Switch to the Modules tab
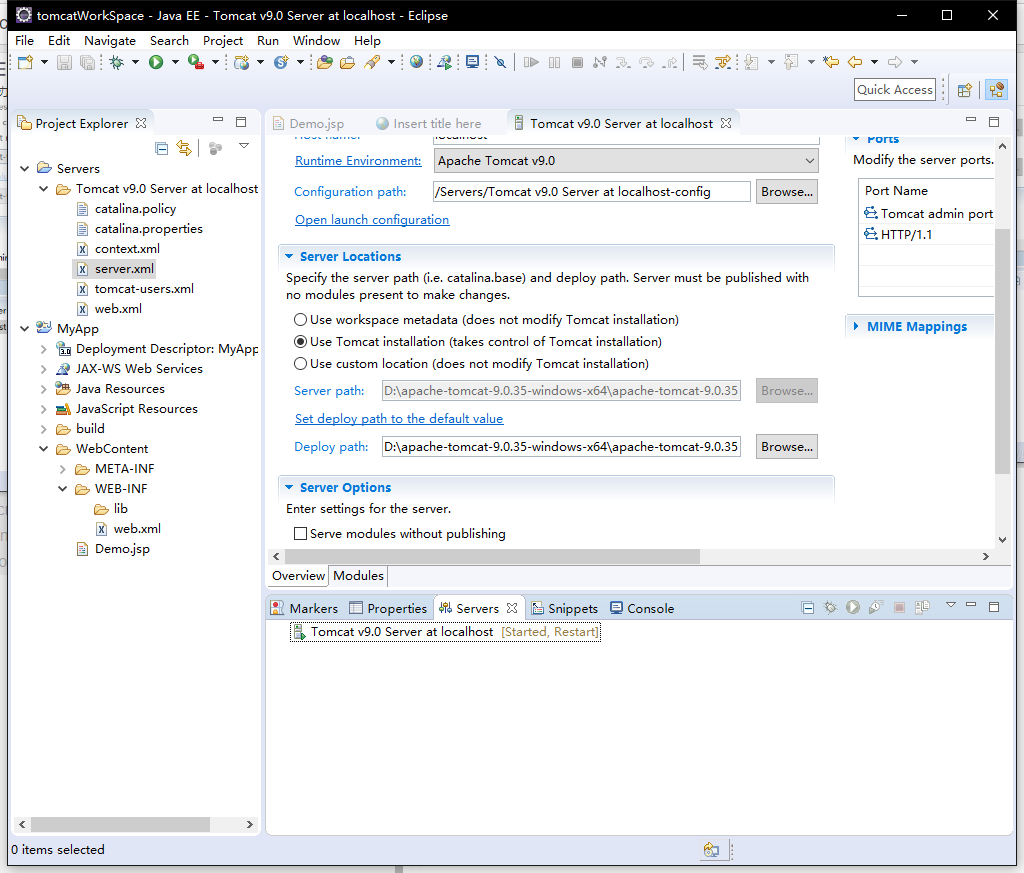The height and width of the screenshot is (873, 1024). (x=359, y=576)
